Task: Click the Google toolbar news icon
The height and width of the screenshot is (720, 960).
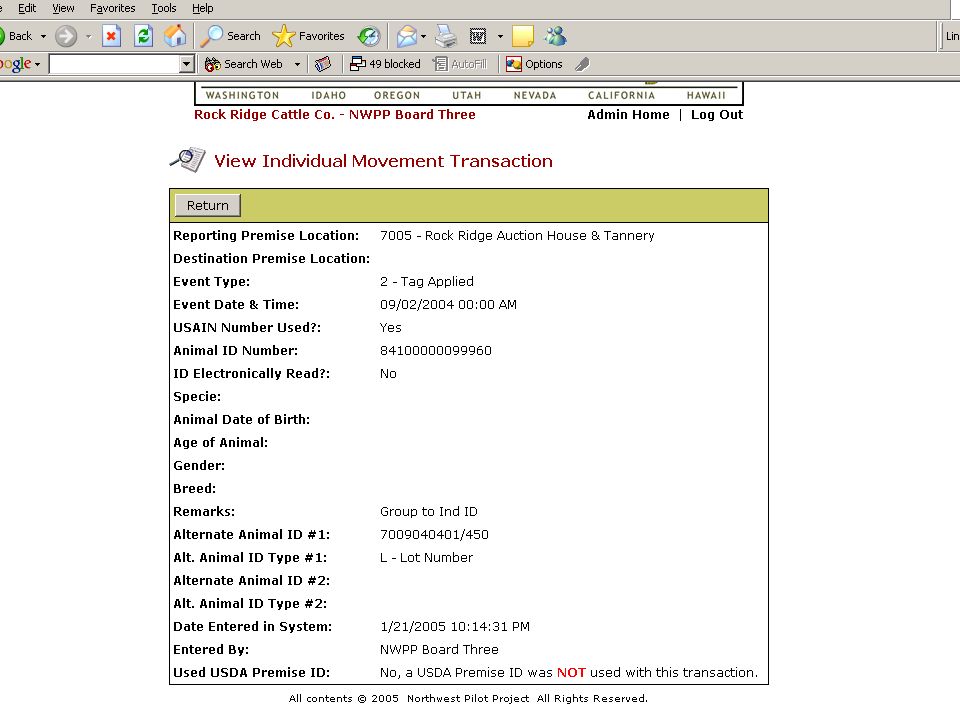Action: click(323, 64)
